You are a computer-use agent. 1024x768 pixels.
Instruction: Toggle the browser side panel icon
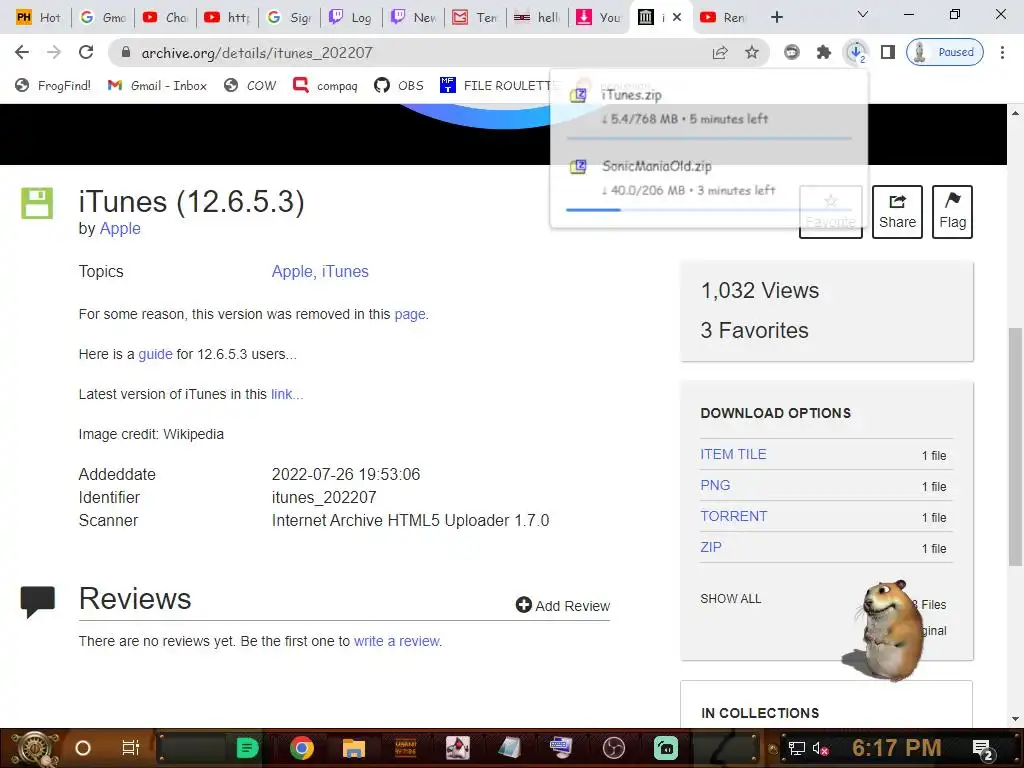[888, 52]
